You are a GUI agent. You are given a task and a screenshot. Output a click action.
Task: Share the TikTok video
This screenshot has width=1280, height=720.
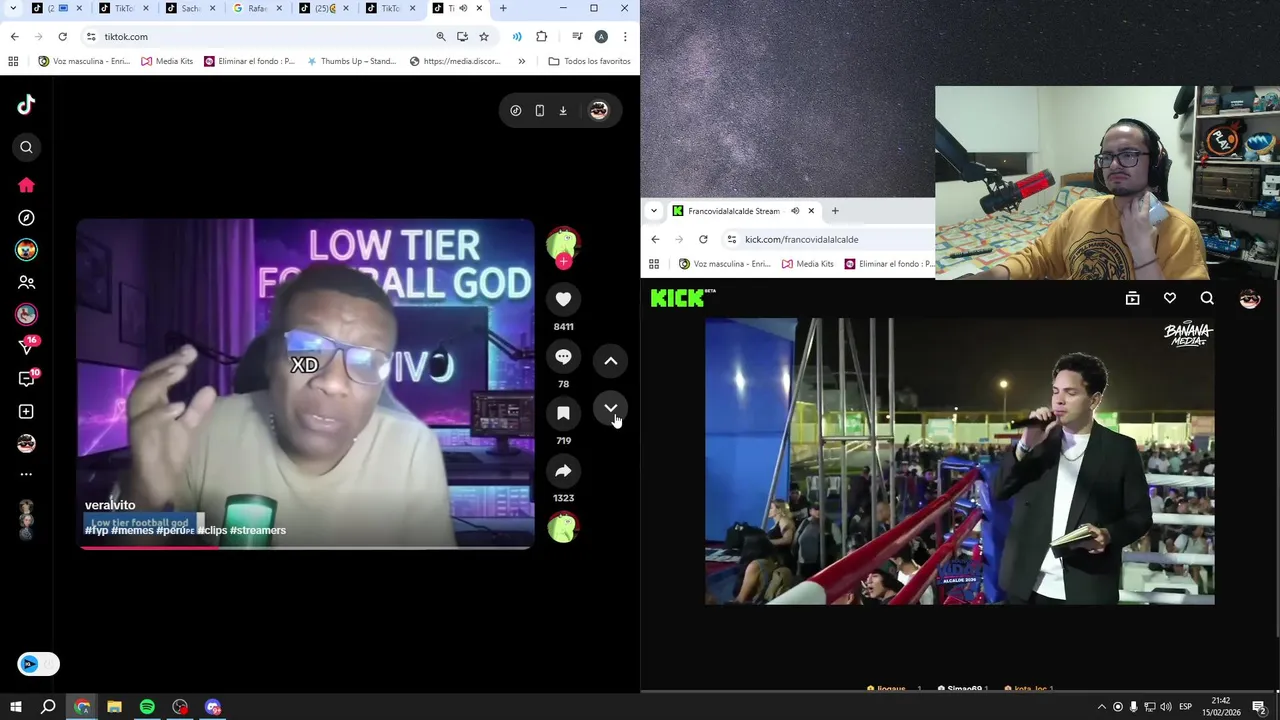tap(563, 471)
